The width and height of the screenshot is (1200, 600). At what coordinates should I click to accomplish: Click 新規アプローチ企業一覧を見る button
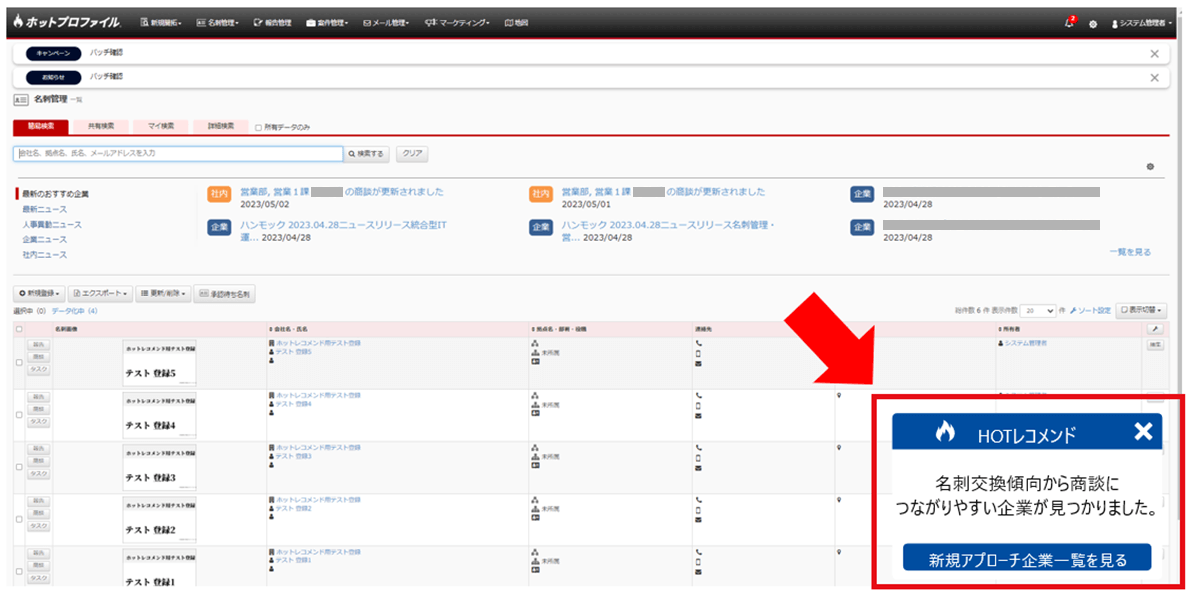click(x=1027, y=559)
